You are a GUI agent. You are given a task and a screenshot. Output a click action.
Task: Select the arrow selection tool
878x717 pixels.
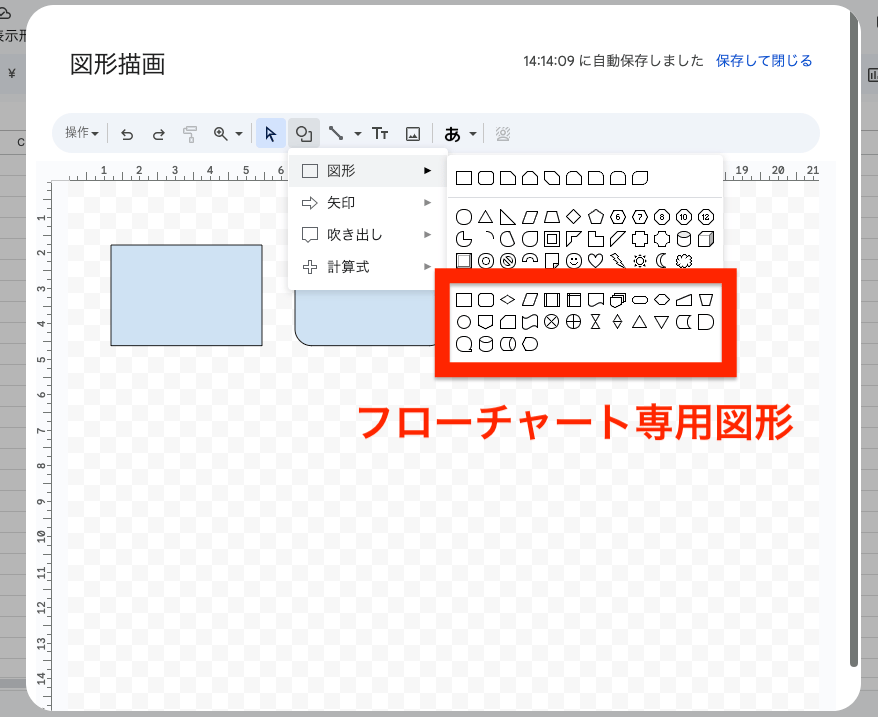(x=270, y=132)
